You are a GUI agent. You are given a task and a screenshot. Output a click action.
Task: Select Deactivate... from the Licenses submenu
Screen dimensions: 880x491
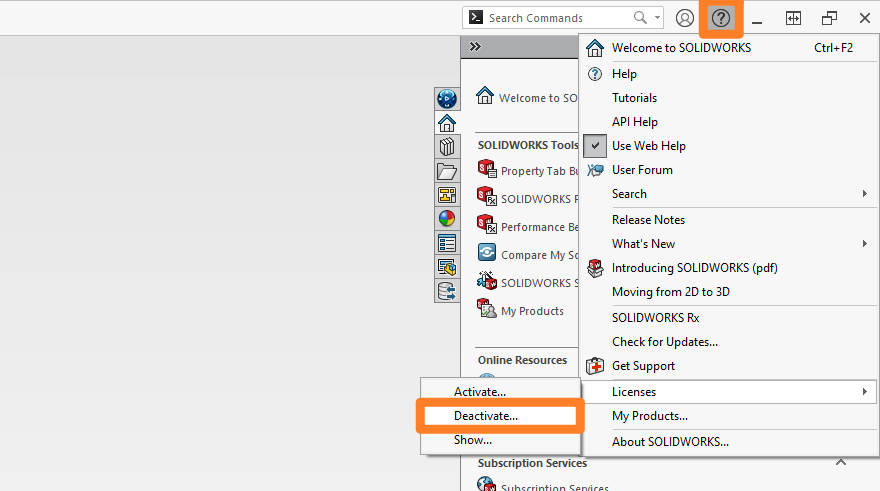(x=486, y=415)
